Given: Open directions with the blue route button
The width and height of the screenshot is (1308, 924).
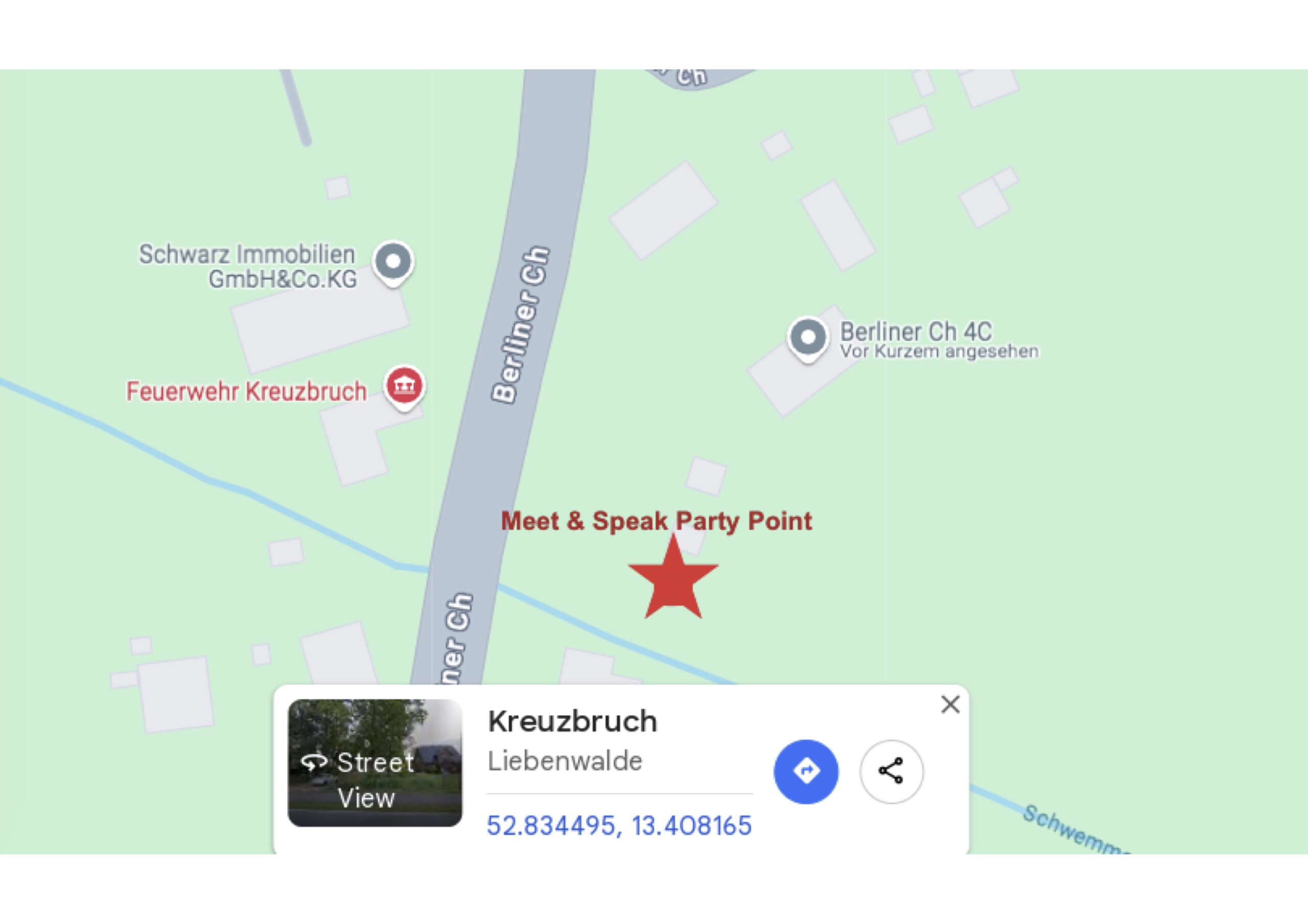Looking at the screenshot, I should 806,772.
